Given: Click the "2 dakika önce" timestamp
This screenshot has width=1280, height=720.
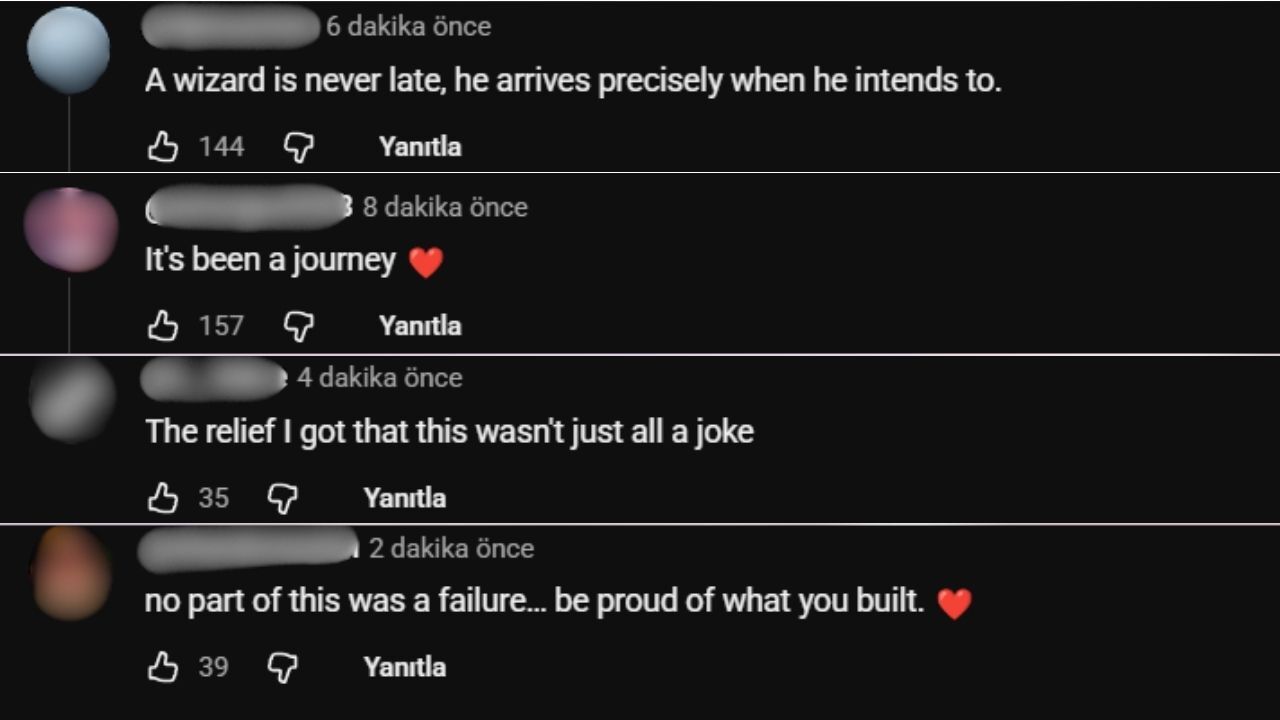Looking at the screenshot, I should click(451, 548).
